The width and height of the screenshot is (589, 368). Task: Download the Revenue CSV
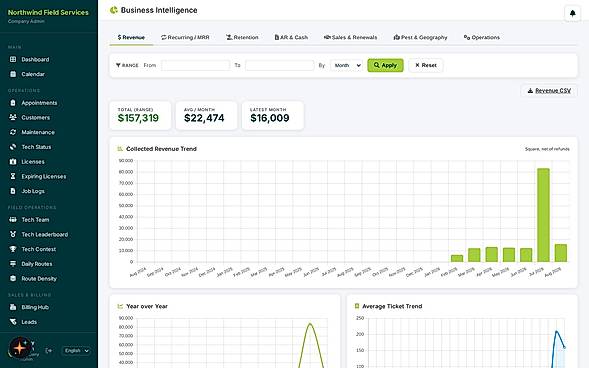pyautogui.click(x=549, y=90)
